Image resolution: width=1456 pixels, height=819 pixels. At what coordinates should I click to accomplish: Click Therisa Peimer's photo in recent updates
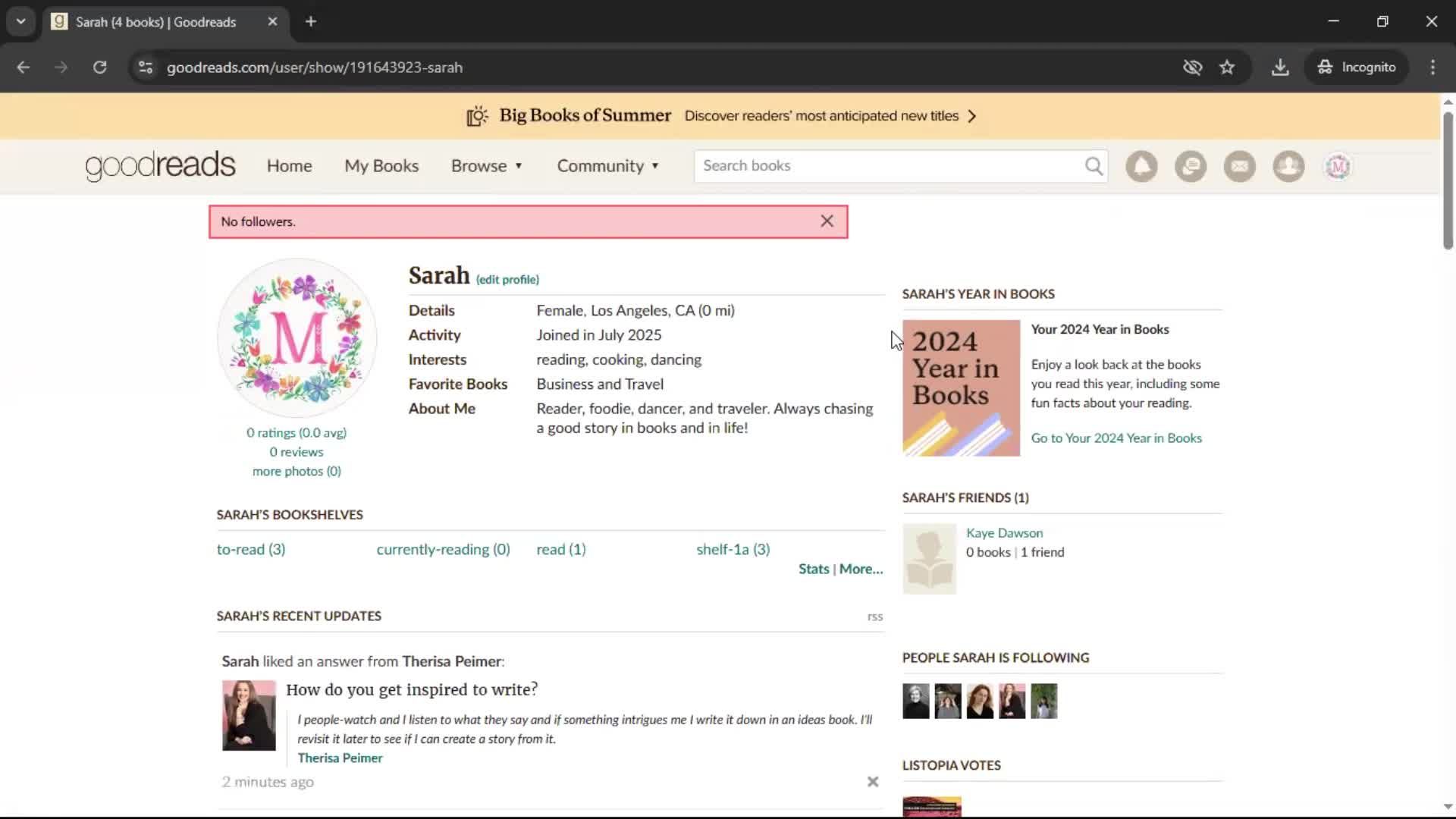coord(249,716)
